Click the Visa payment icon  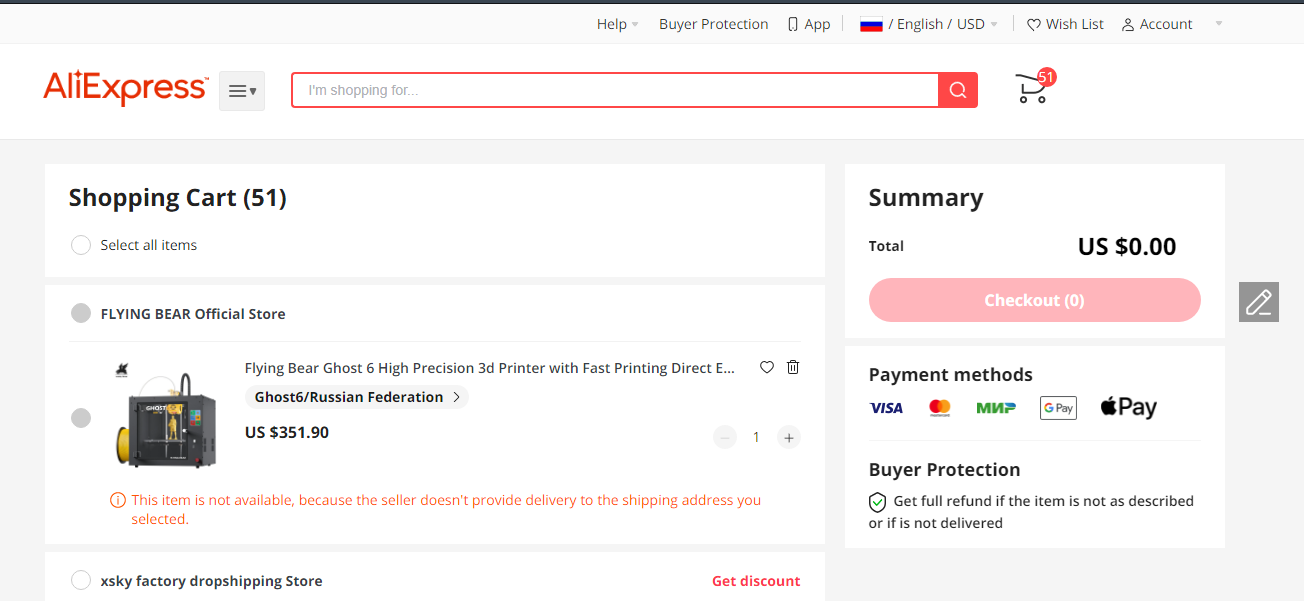tap(886, 408)
